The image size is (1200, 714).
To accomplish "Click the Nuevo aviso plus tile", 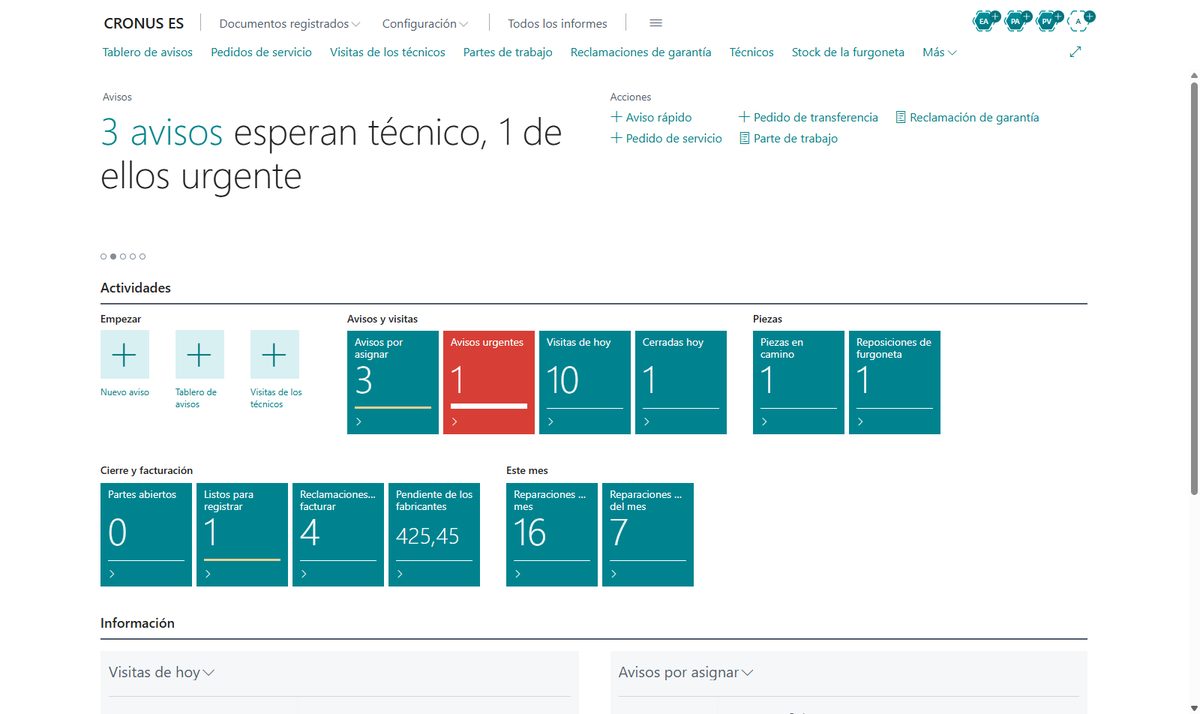I will (x=125, y=354).
